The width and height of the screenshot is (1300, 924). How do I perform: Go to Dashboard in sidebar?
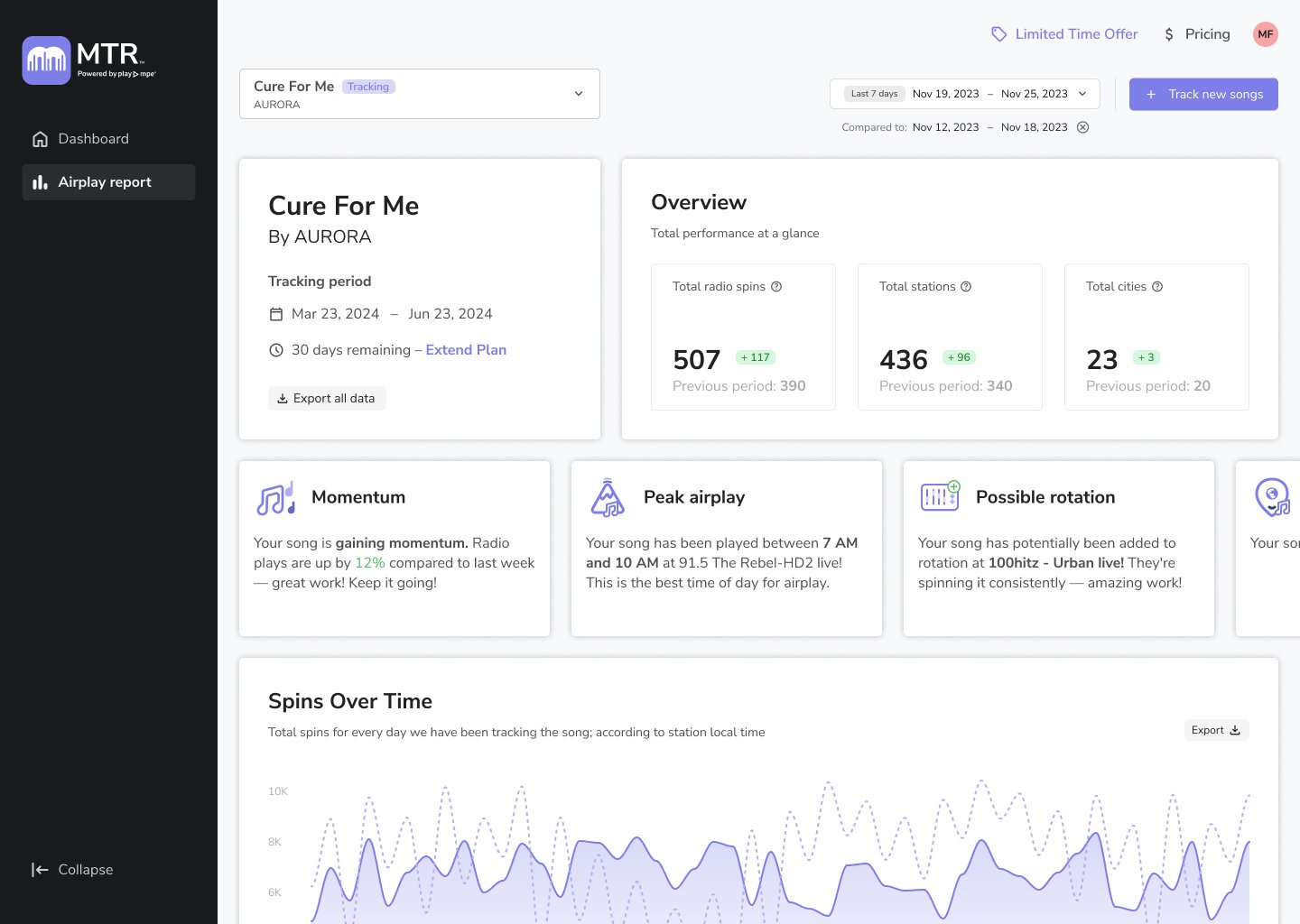pos(93,139)
